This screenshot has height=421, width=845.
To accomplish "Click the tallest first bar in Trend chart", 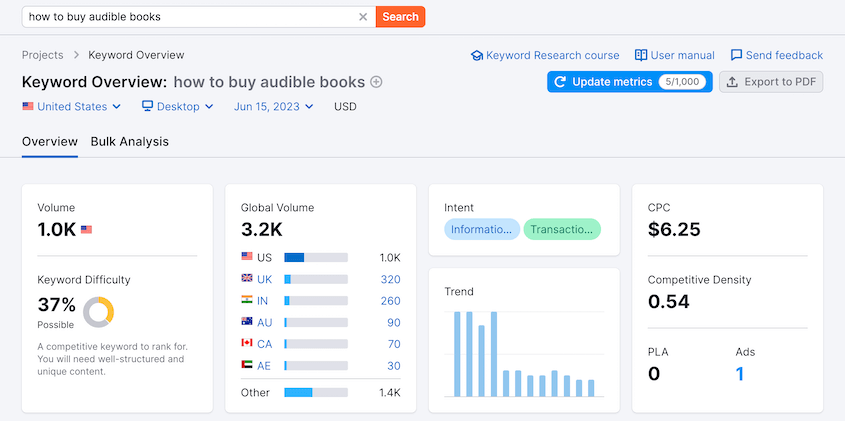I will coord(458,354).
